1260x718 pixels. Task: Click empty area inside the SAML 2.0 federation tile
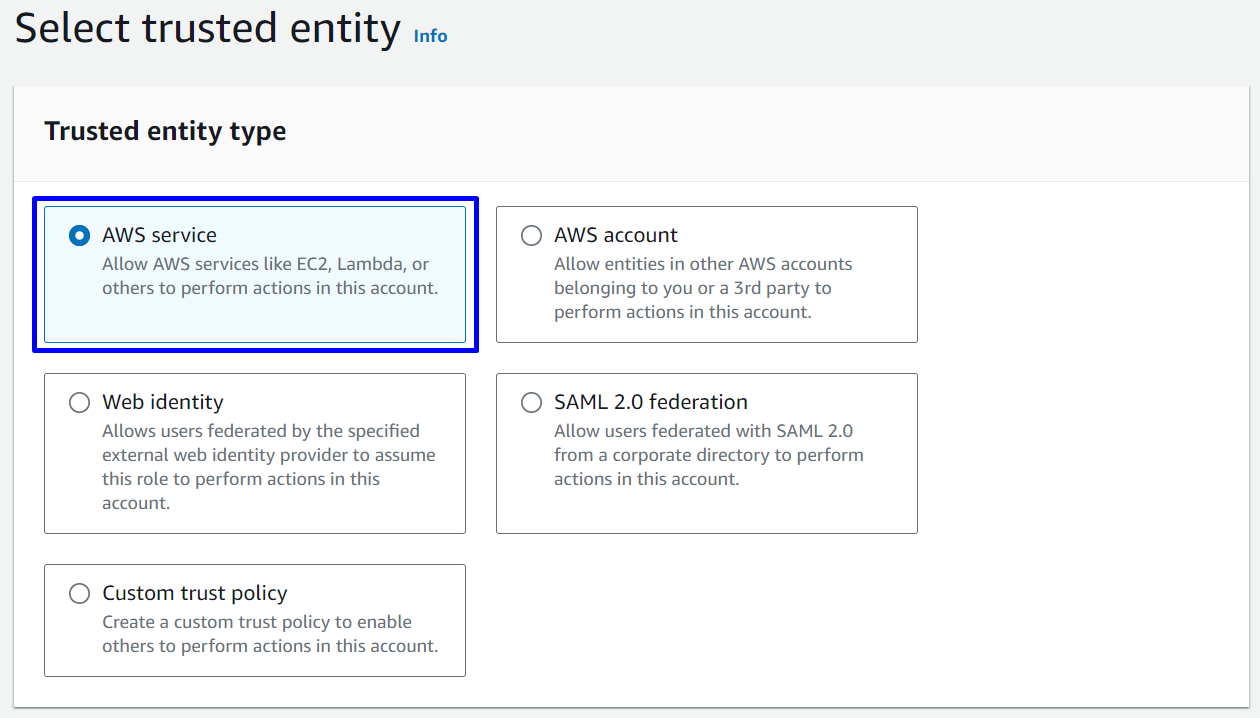[x=819, y=510]
